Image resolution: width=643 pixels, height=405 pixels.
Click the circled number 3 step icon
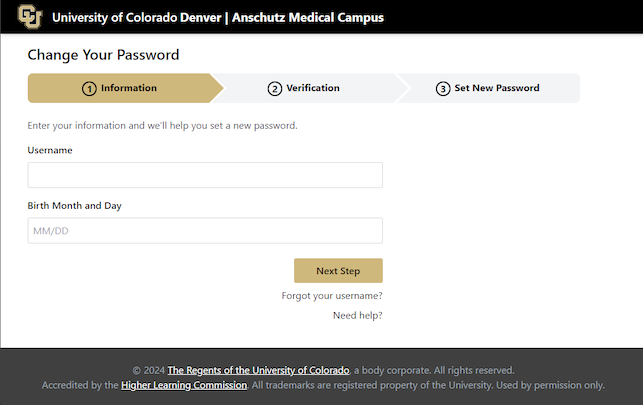pos(443,89)
